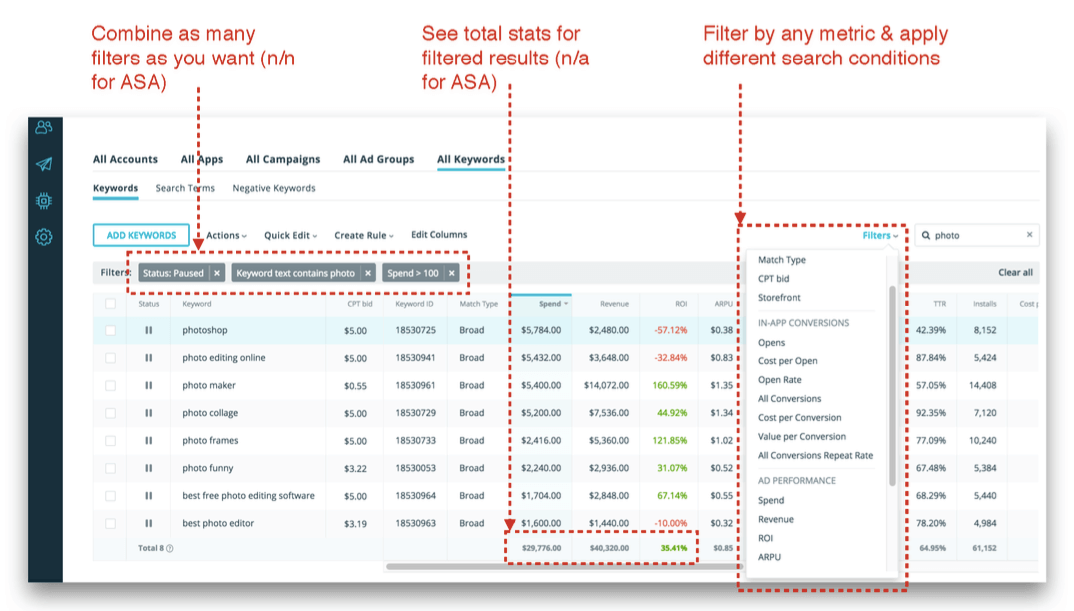Expand the Create Rule dropdown
This screenshot has width=1074, height=611.
(x=364, y=236)
